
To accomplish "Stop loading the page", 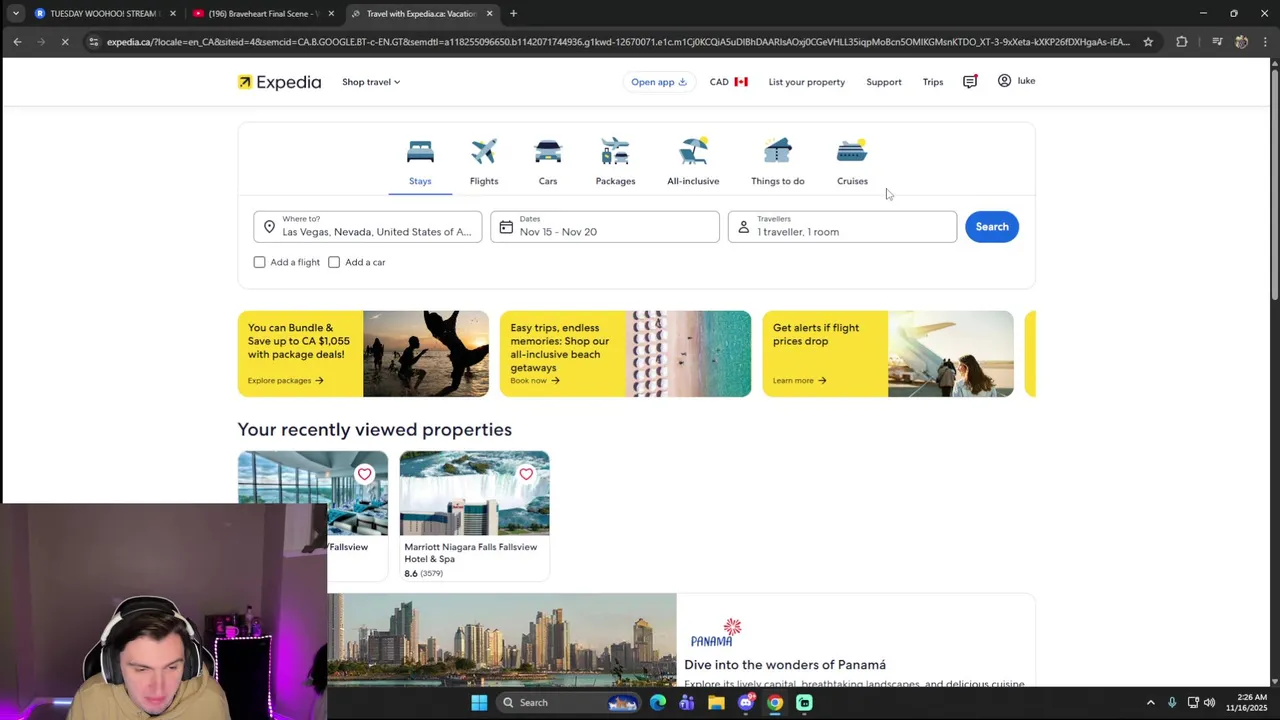I will point(65,42).
